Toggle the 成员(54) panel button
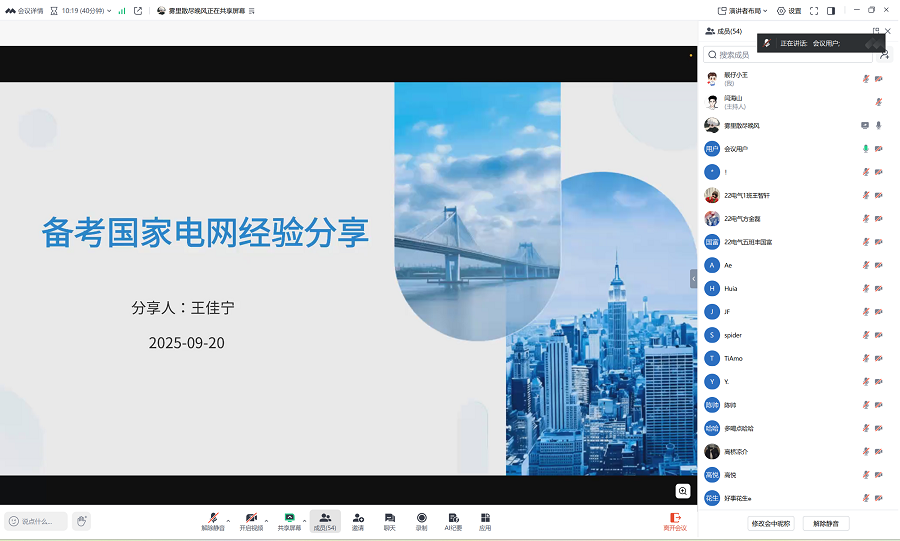 tap(325, 520)
